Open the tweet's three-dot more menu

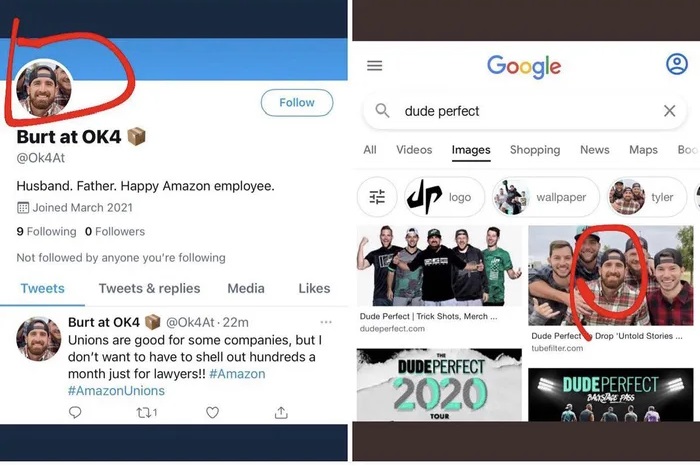coord(326,322)
